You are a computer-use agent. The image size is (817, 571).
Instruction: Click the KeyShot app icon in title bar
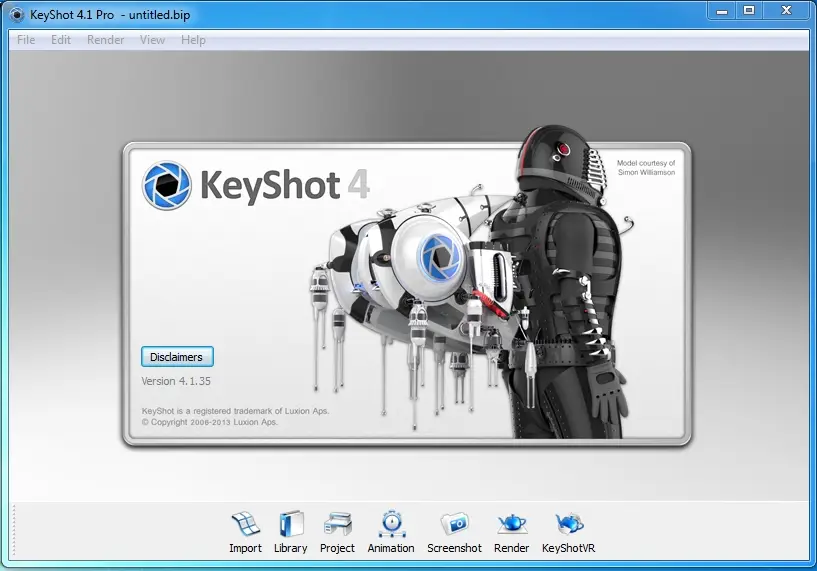point(17,15)
